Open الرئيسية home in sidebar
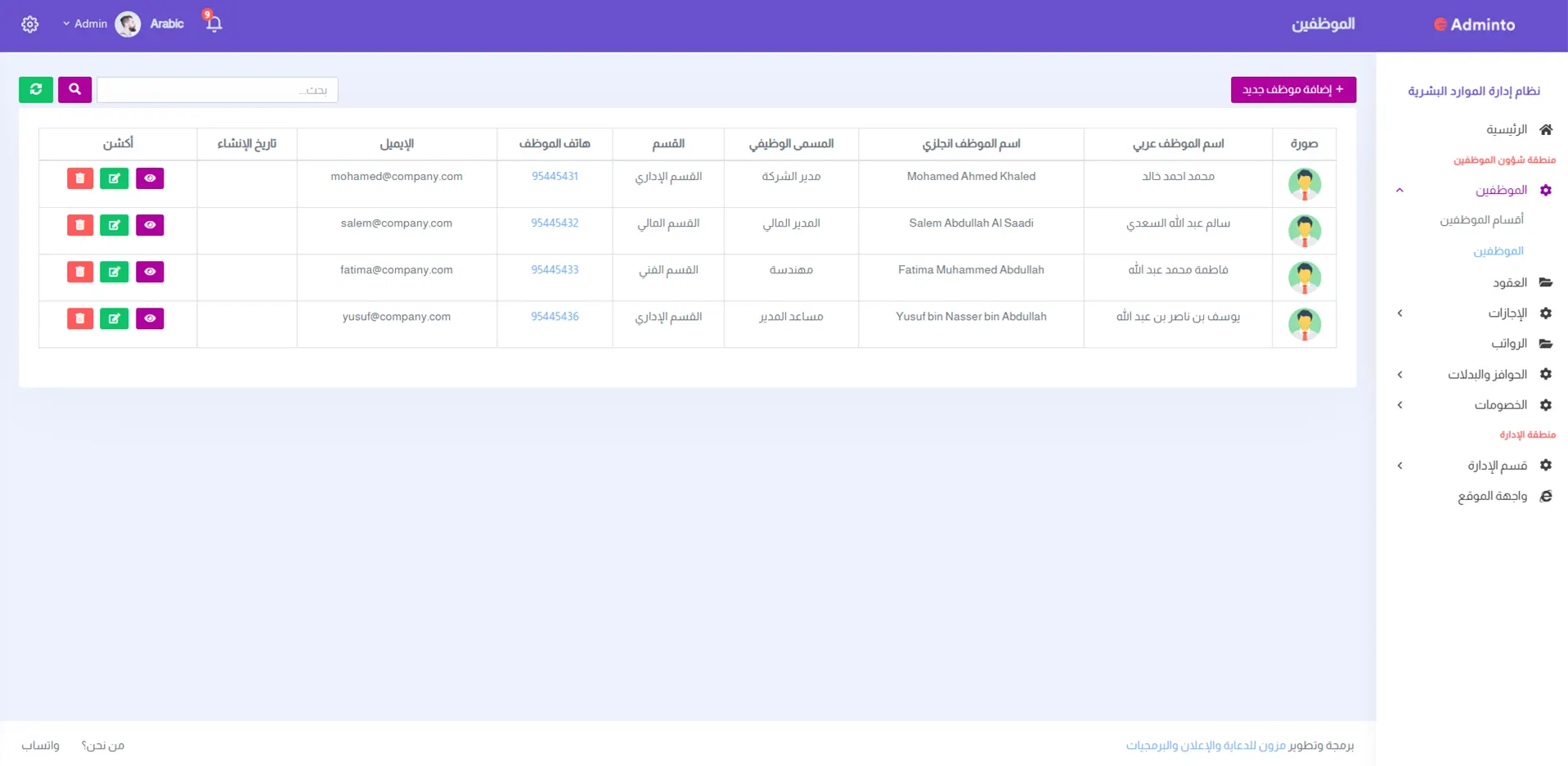The height and width of the screenshot is (766, 1568). coord(1507,129)
